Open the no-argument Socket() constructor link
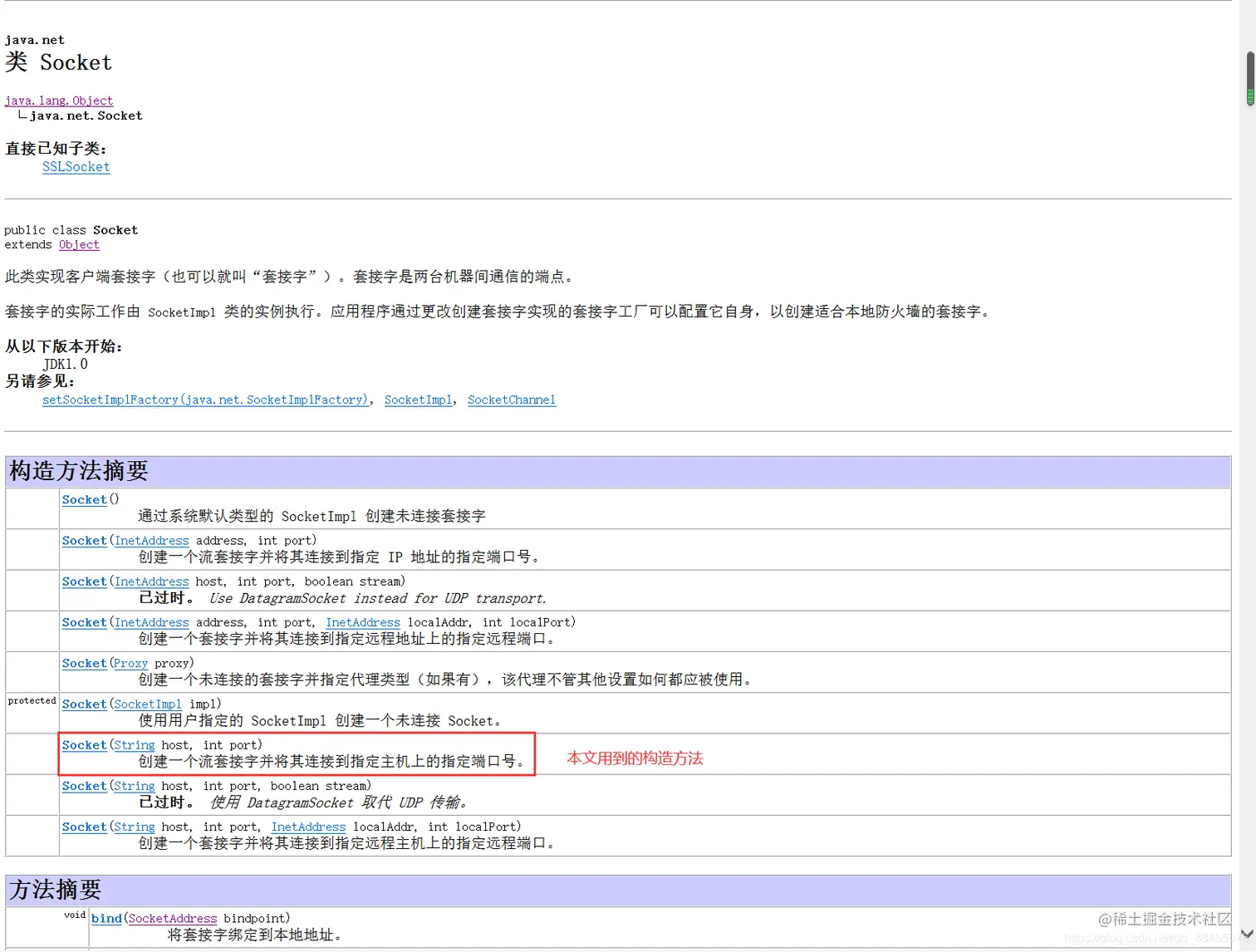Screen dimensions: 1256x952 [83, 499]
